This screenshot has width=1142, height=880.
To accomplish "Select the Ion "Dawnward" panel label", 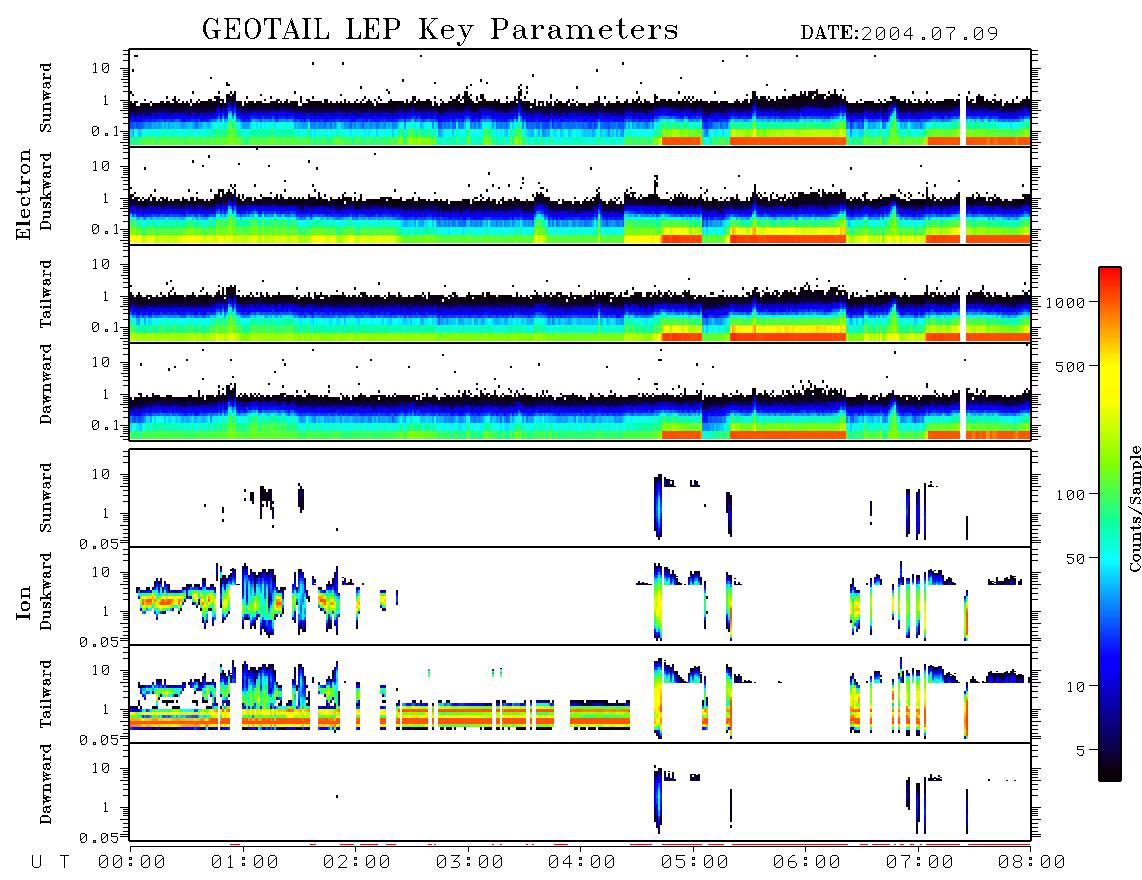I will point(46,783).
